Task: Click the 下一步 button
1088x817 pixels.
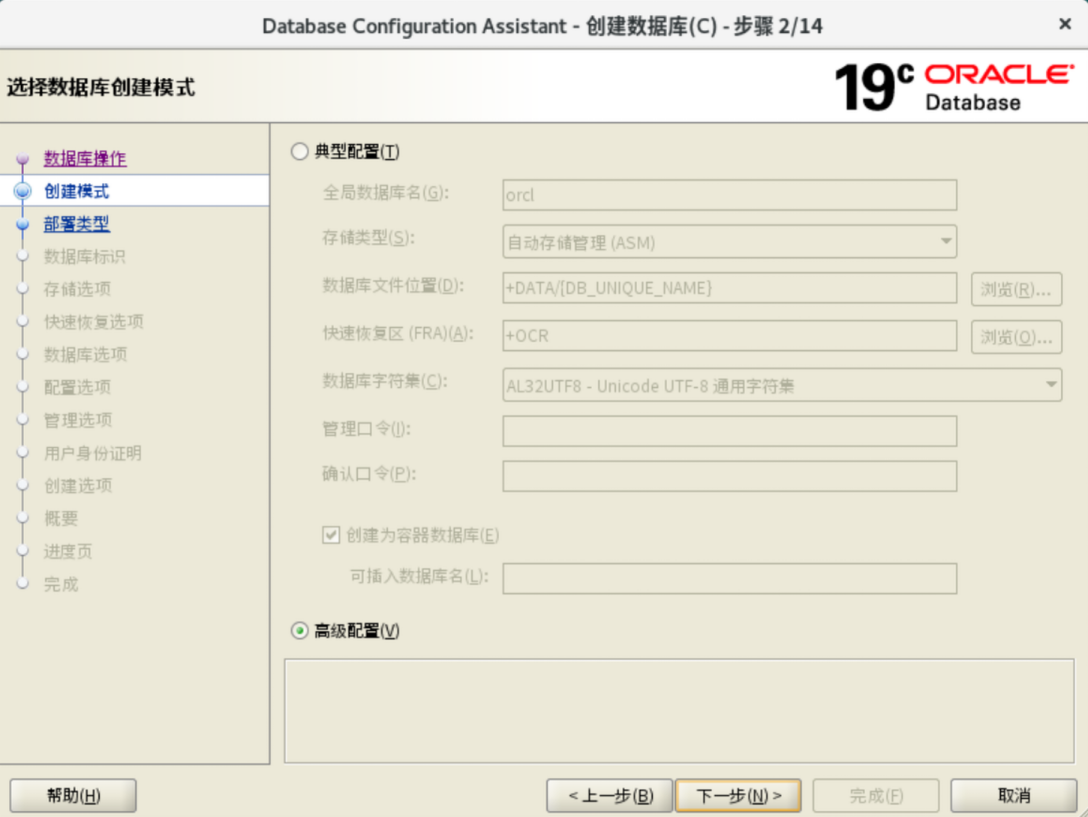Action: click(x=738, y=796)
